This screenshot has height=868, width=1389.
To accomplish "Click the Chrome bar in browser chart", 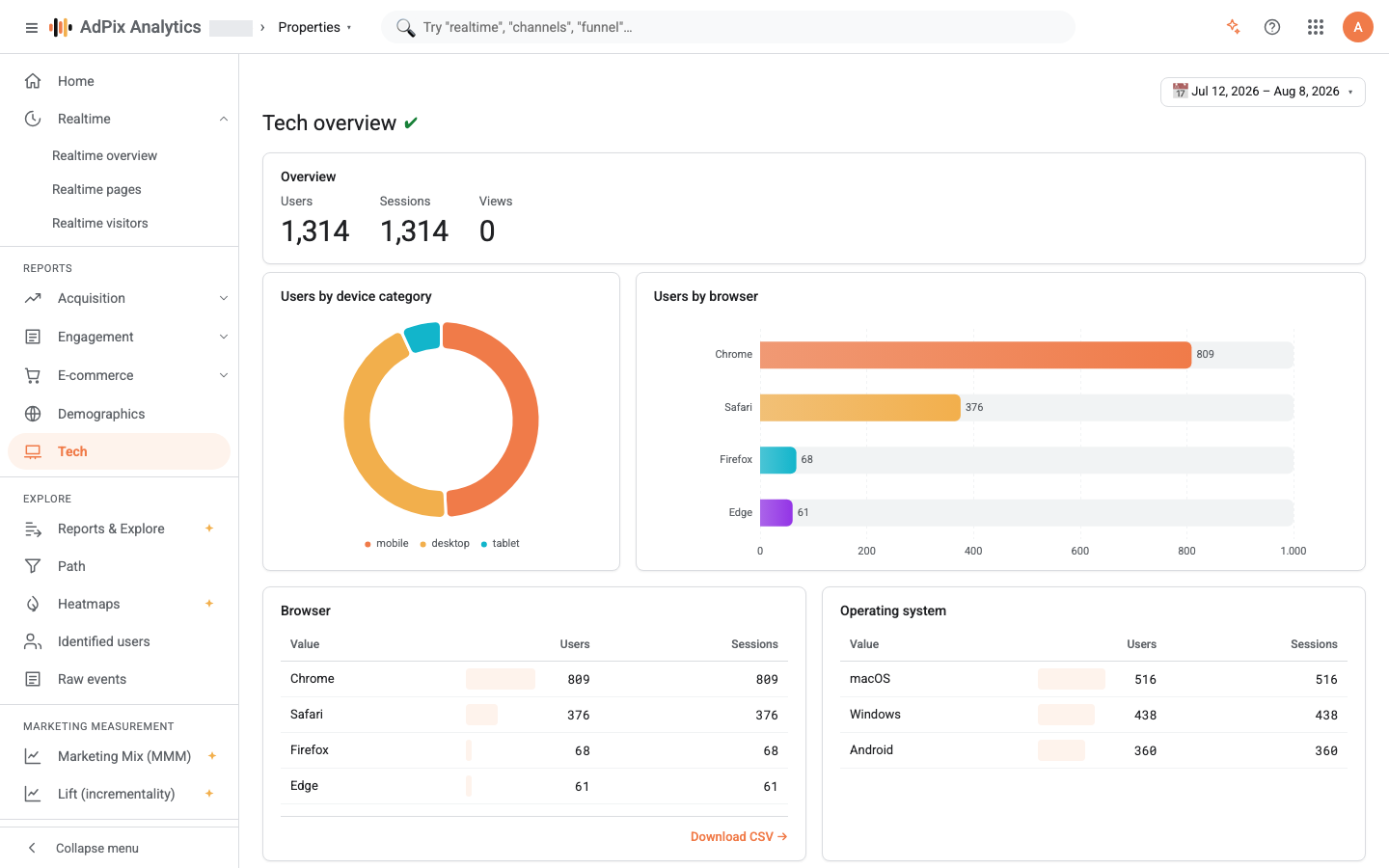I will (x=975, y=355).
